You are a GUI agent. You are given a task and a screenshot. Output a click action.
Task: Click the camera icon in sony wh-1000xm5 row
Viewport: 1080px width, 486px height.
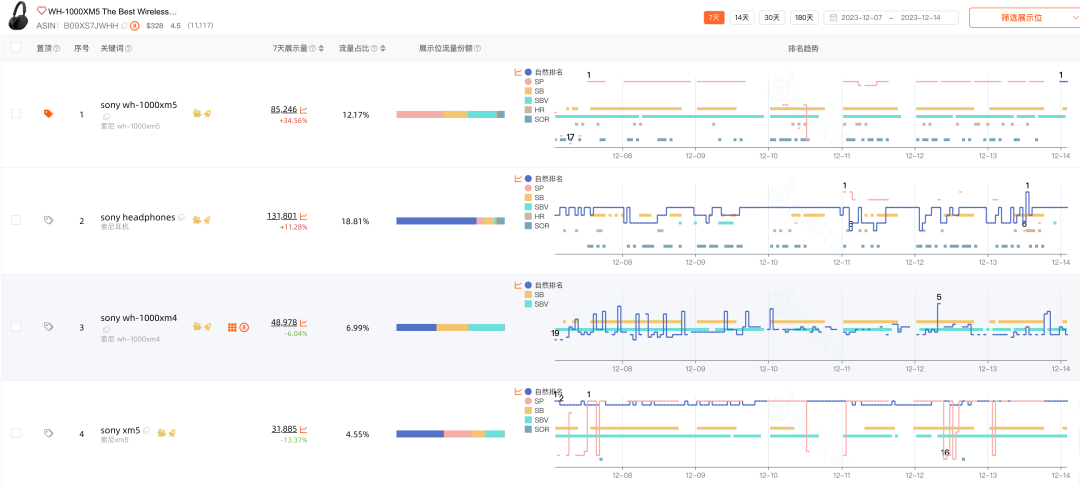(x=197, y=113)
